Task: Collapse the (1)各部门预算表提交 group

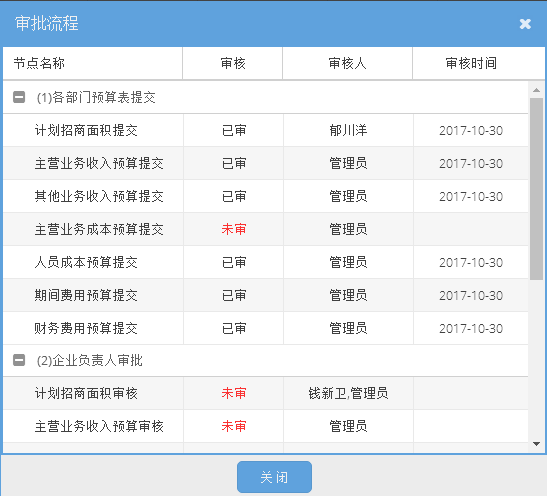Action: (19, 97)
